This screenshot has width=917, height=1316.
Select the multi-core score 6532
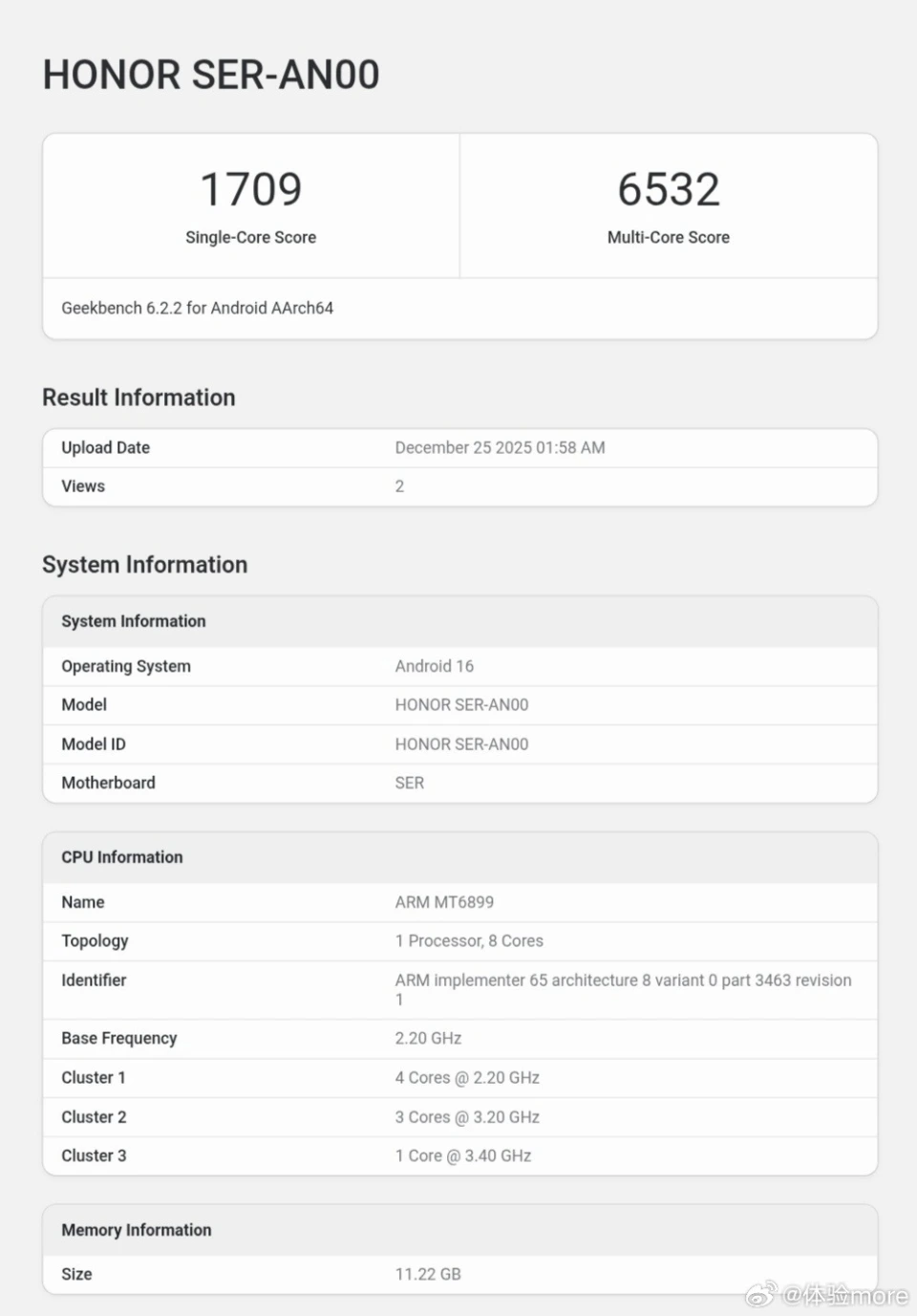tap(668, 189)
